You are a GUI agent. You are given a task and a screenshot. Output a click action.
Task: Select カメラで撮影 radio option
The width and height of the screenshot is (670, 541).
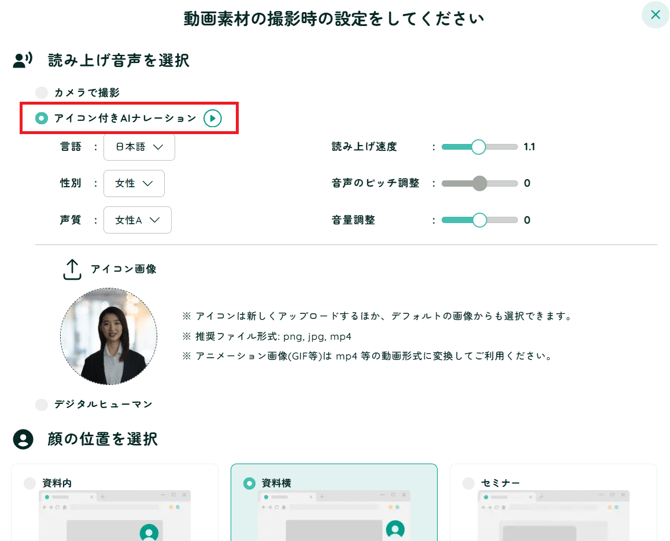click(41, 92)
